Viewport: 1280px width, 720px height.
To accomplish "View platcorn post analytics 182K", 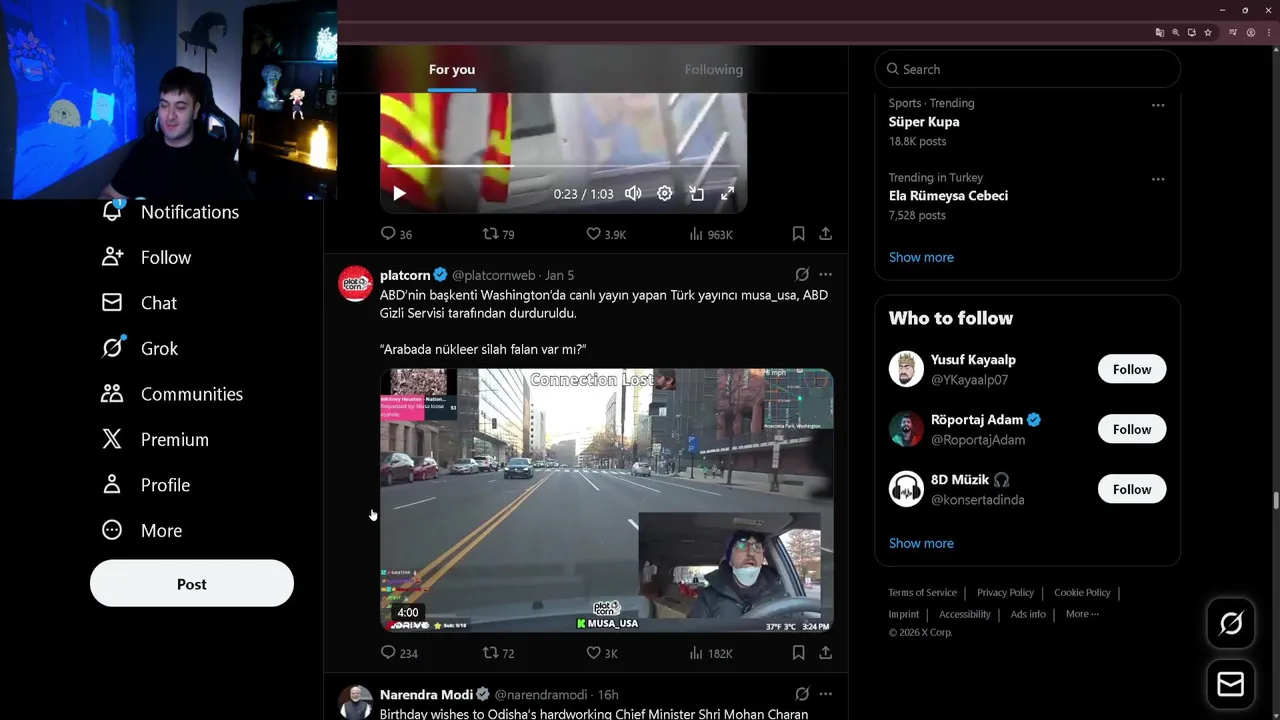I will tap(711, 653).
